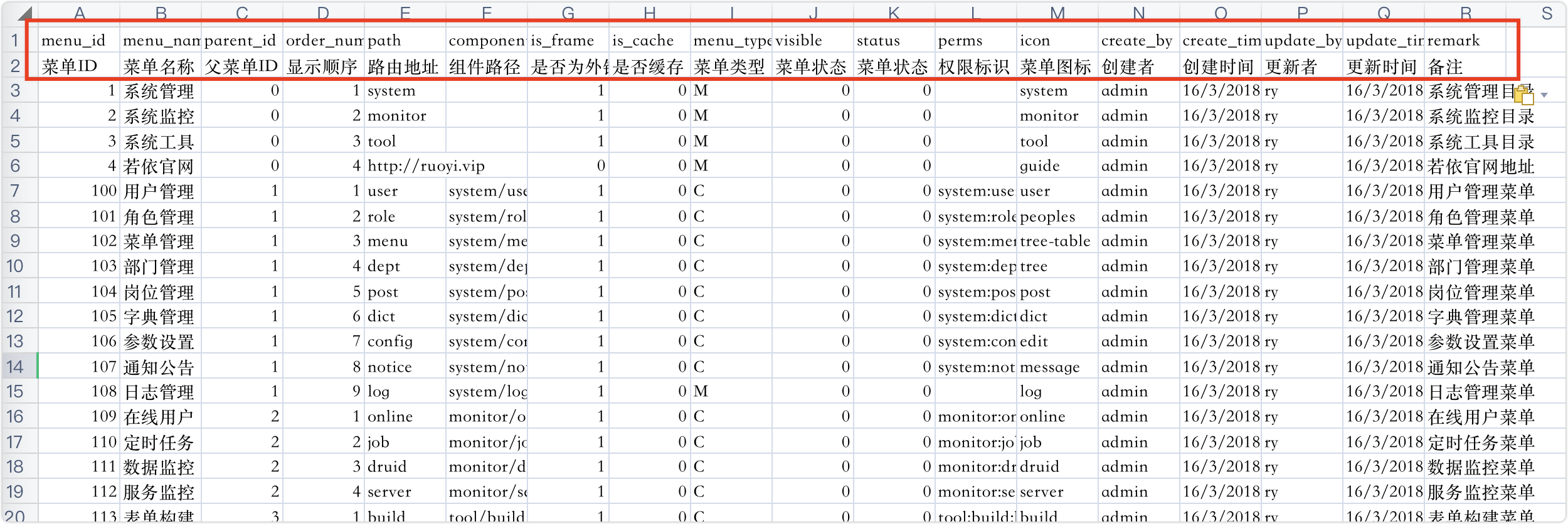This screenshot has height=524, width=1568.
Task: Click the config path cell
Action: click(405, 341)
